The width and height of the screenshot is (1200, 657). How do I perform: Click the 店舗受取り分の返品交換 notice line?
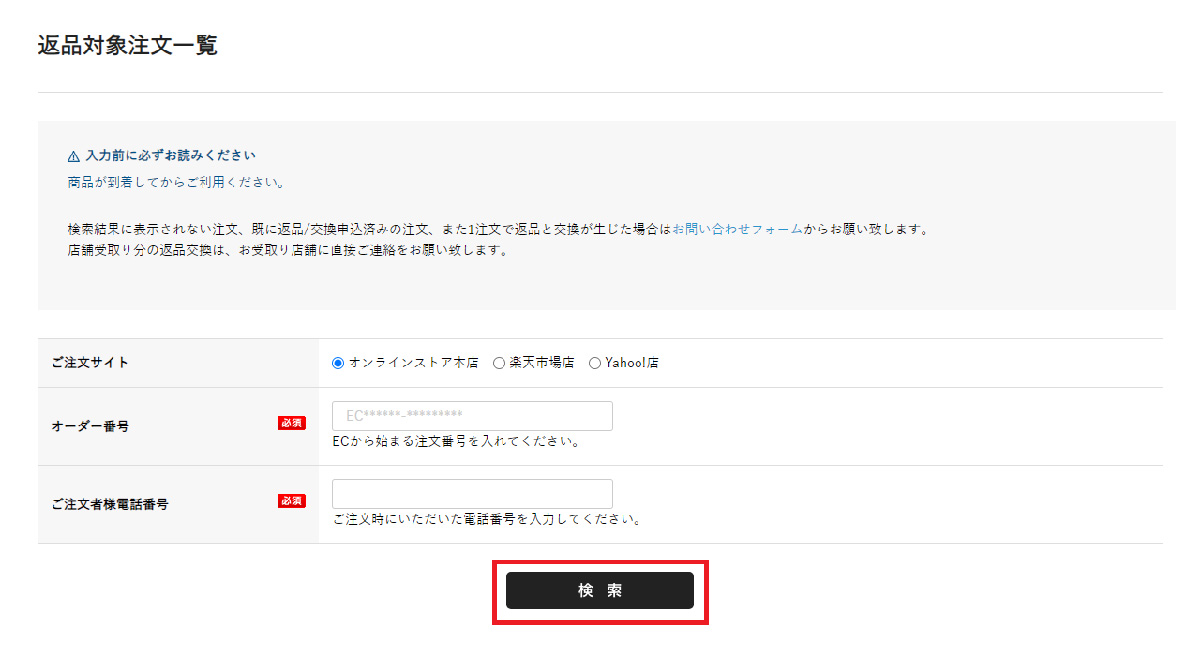pos(282,250)
